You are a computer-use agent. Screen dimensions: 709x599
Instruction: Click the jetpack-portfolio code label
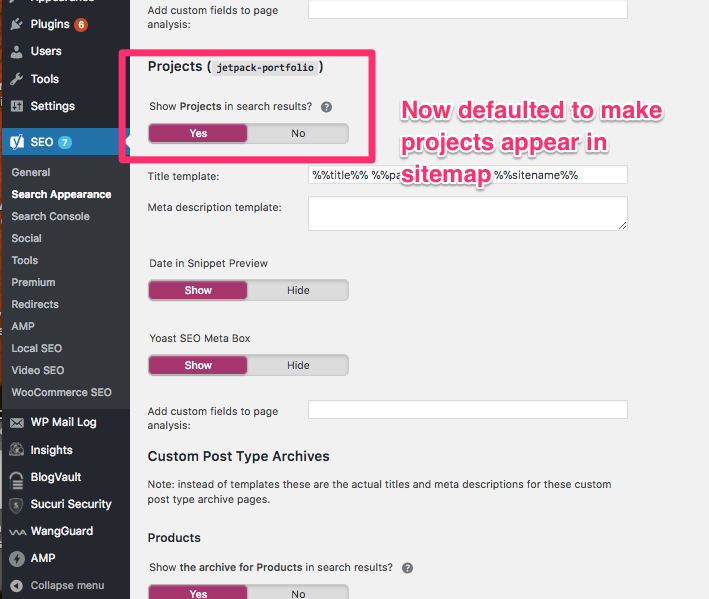(265, 68)
